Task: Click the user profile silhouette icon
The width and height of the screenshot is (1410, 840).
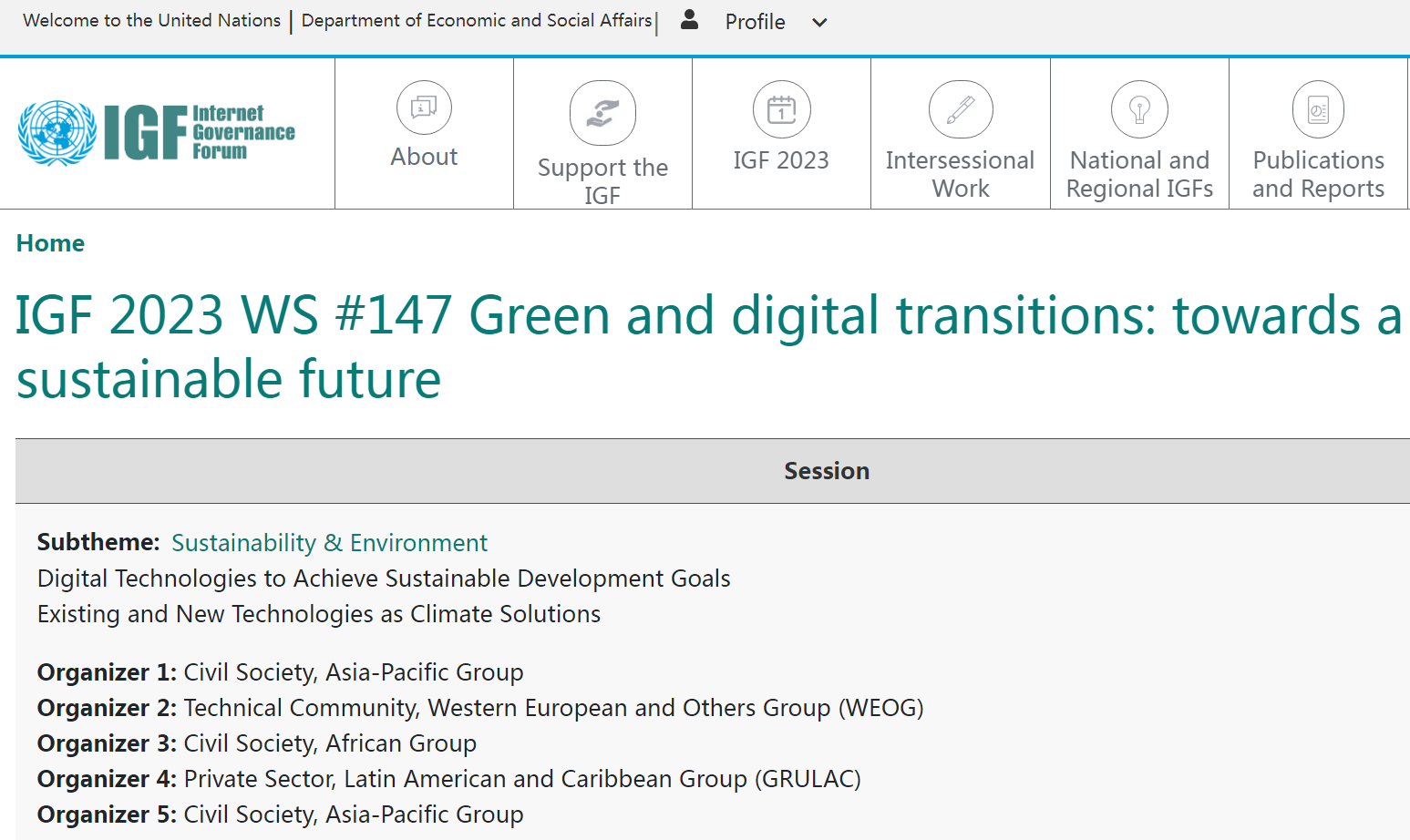Action: tap(690, 20)
